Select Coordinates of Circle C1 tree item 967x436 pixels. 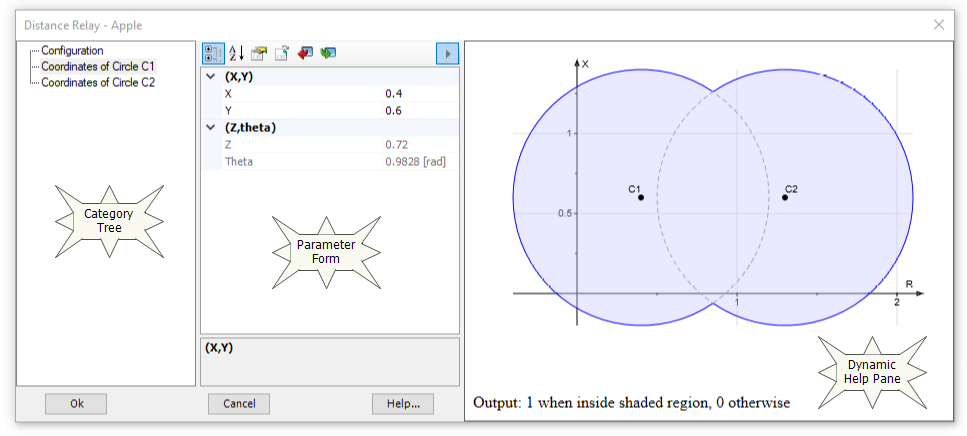(x=98, y=66)
